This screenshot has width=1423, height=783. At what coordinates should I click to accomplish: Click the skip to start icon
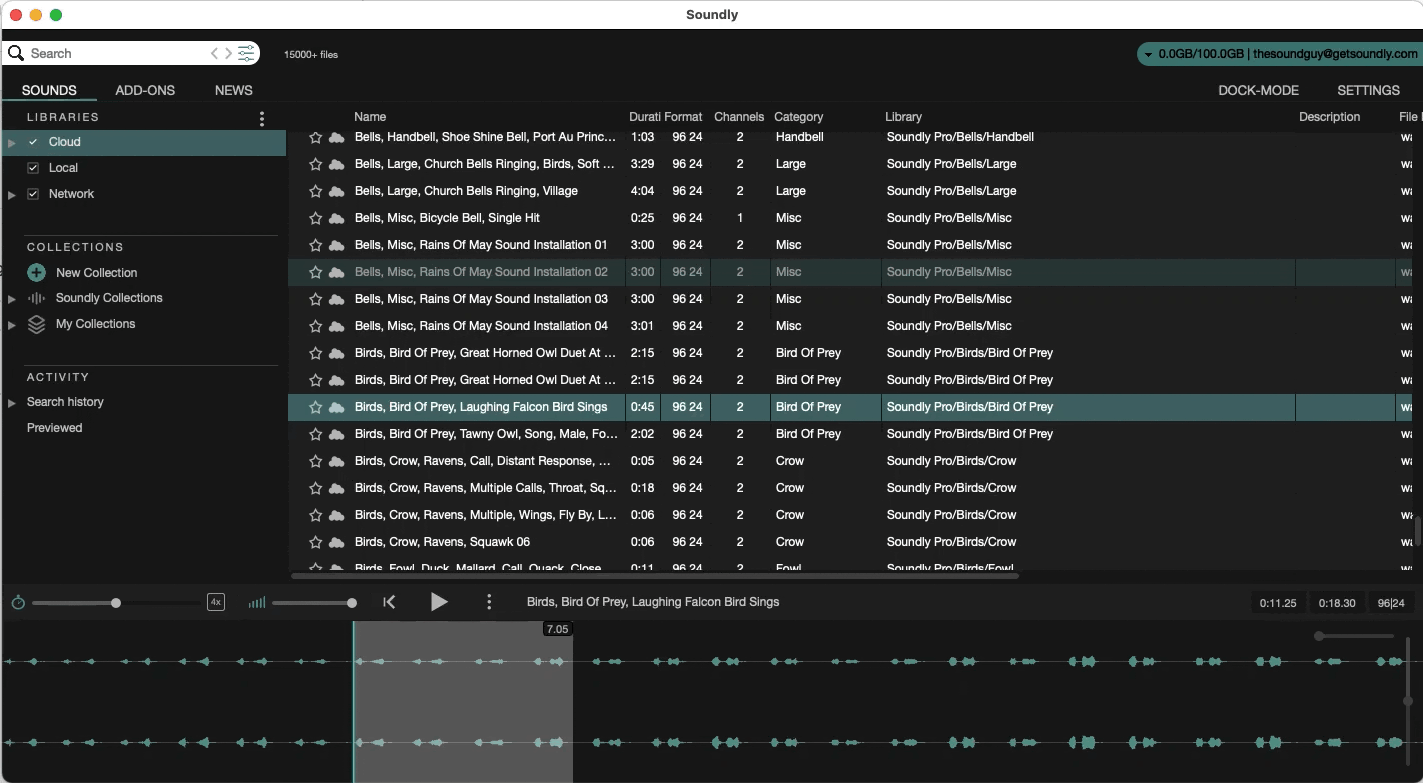(389, 602)
